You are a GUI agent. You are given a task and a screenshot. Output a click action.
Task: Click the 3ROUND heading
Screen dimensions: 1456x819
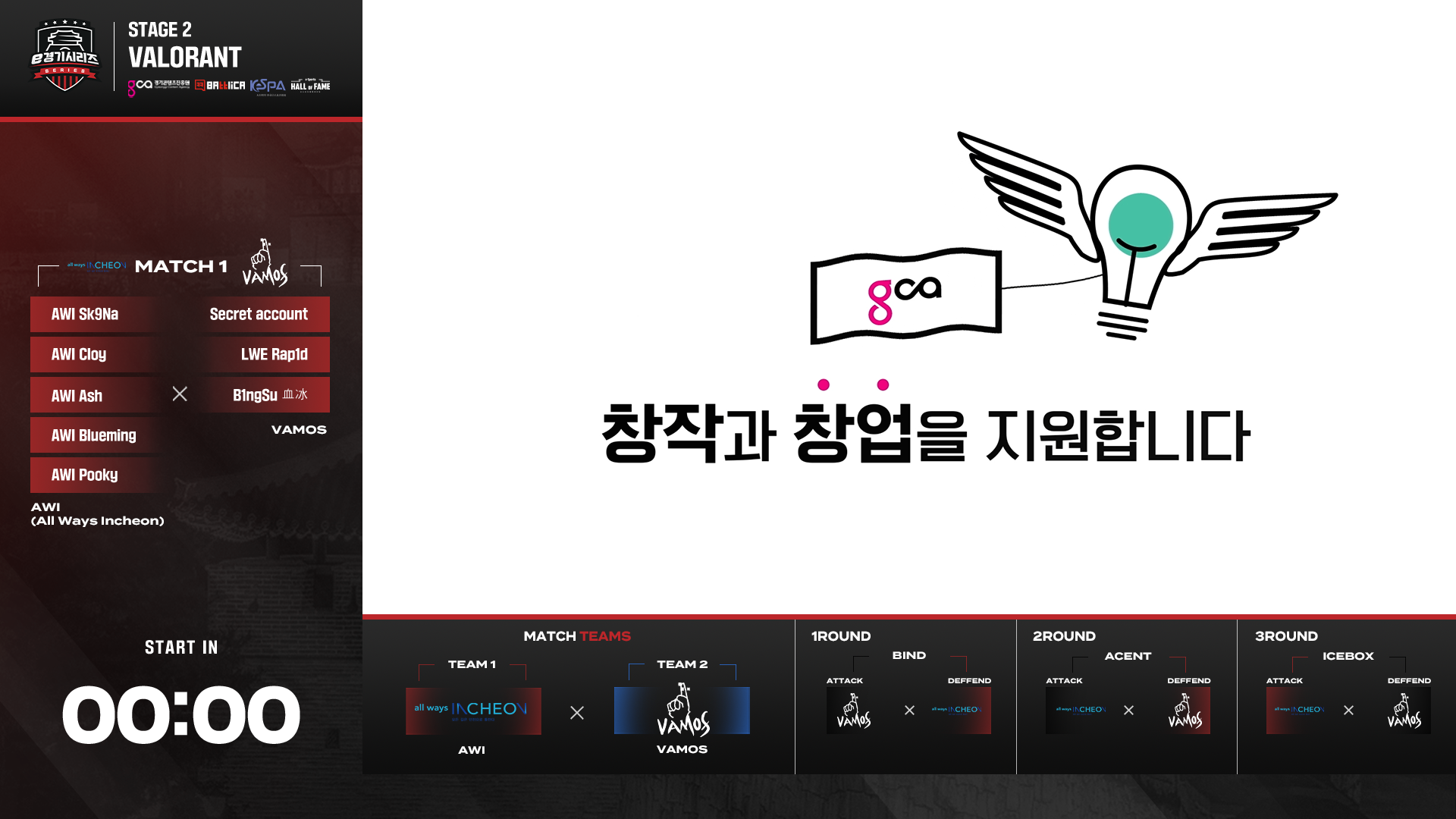(1286, 636)
